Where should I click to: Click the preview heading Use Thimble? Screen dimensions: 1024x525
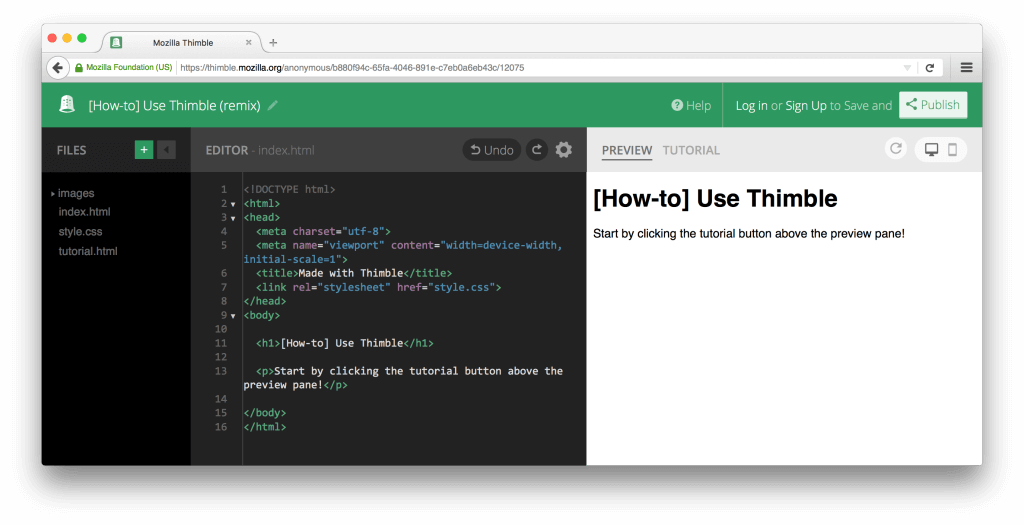click(715, 199)
